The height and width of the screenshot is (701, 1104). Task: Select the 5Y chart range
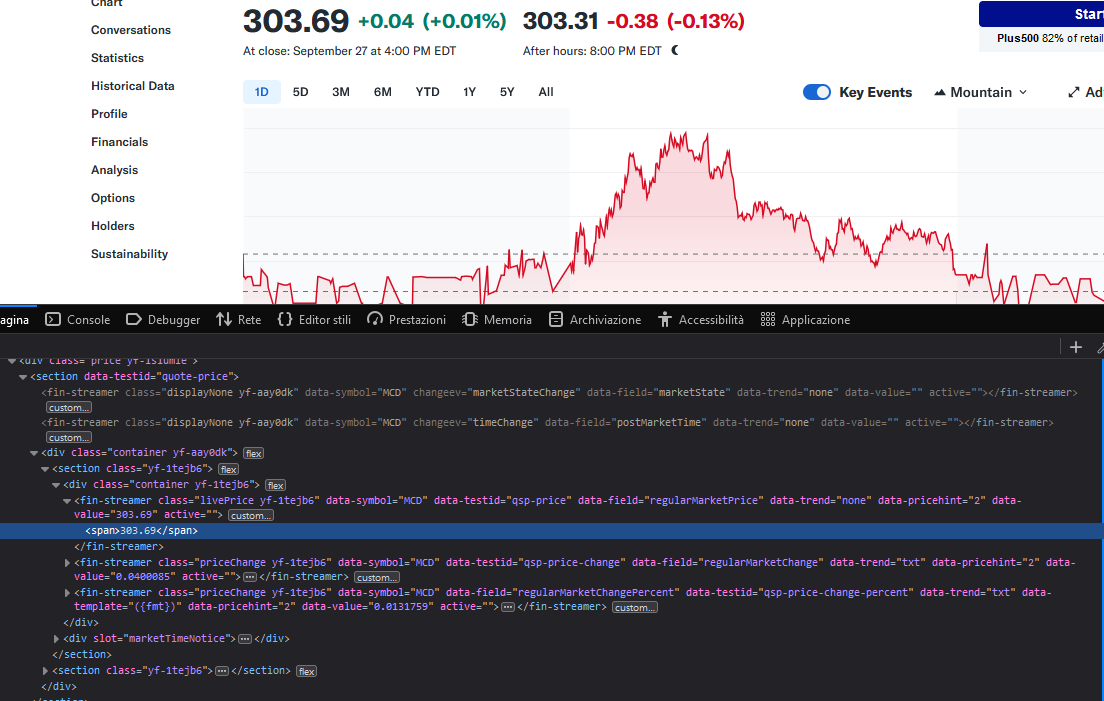(x=507, y=92)
